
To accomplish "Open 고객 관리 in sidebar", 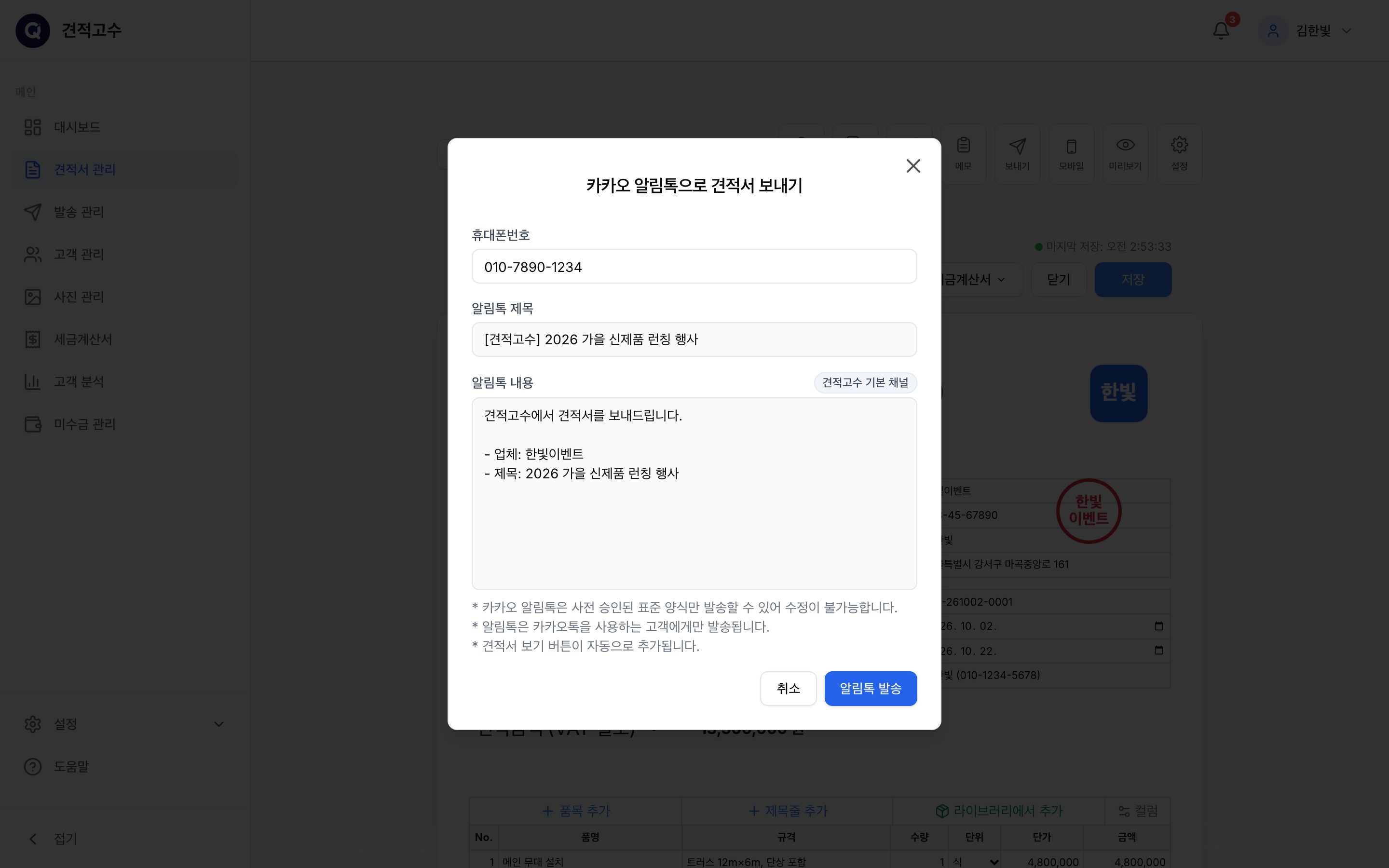I will (124, 254).
